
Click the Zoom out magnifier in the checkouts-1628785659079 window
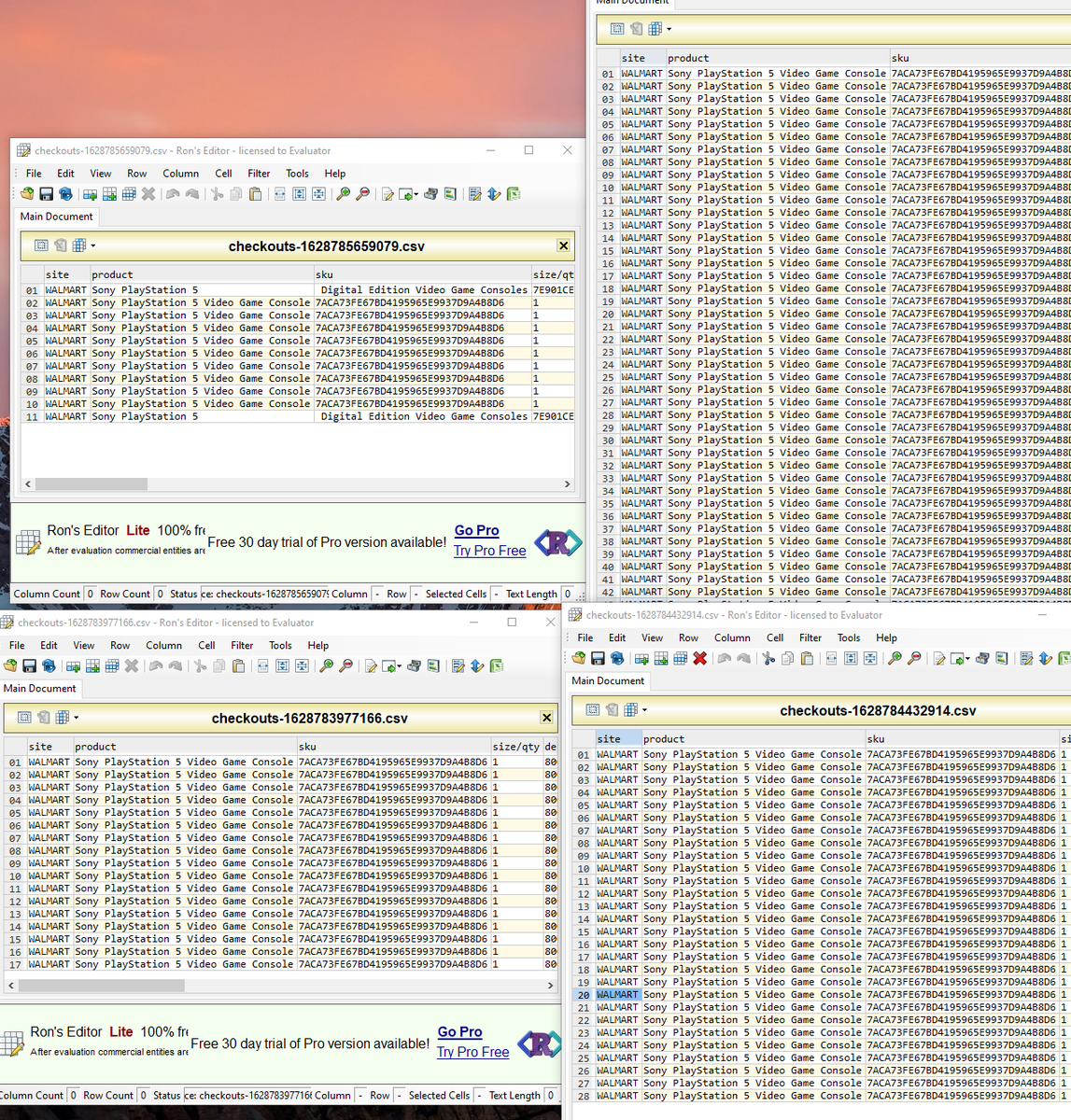[362, 194]
